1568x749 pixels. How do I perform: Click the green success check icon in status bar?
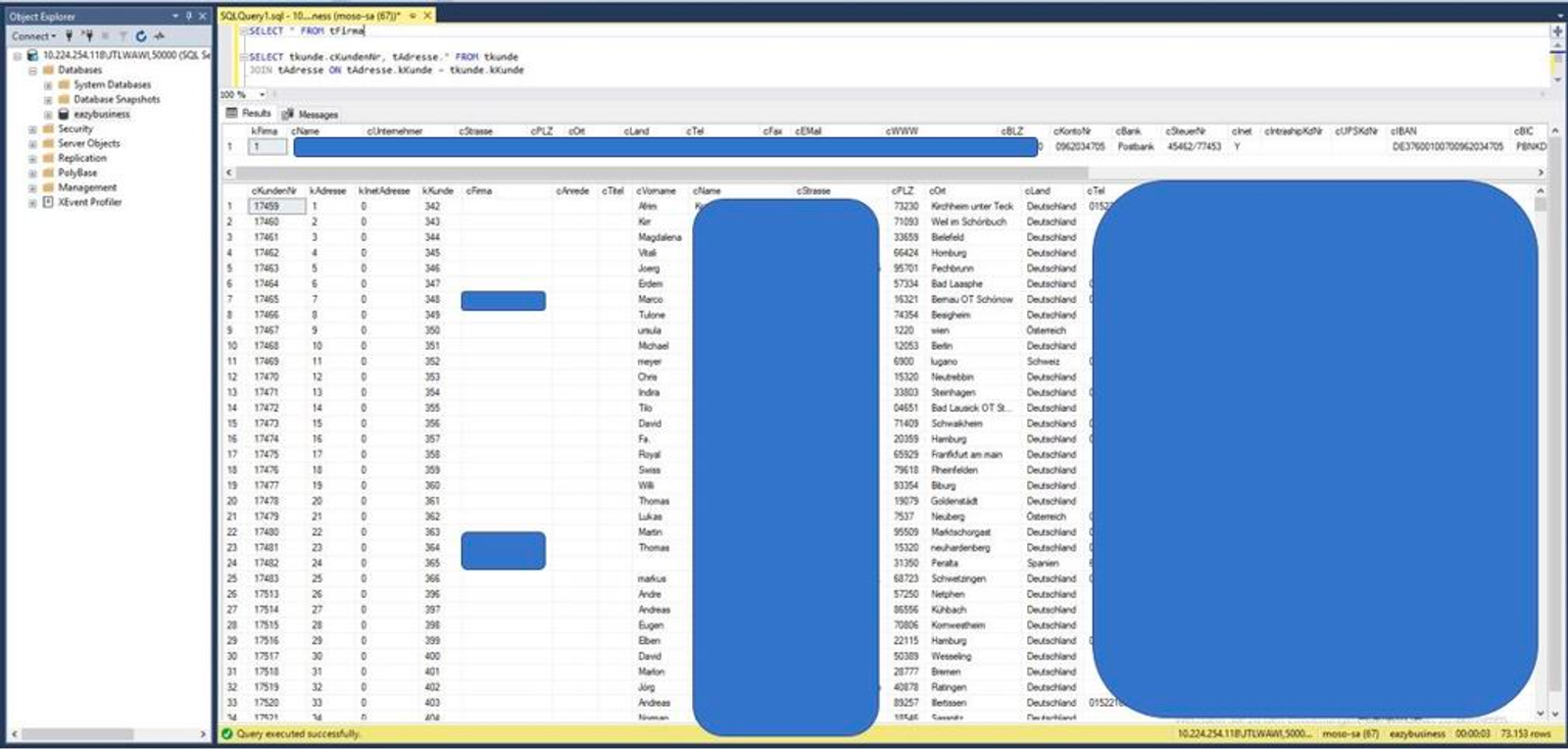(x=227, y=733)
